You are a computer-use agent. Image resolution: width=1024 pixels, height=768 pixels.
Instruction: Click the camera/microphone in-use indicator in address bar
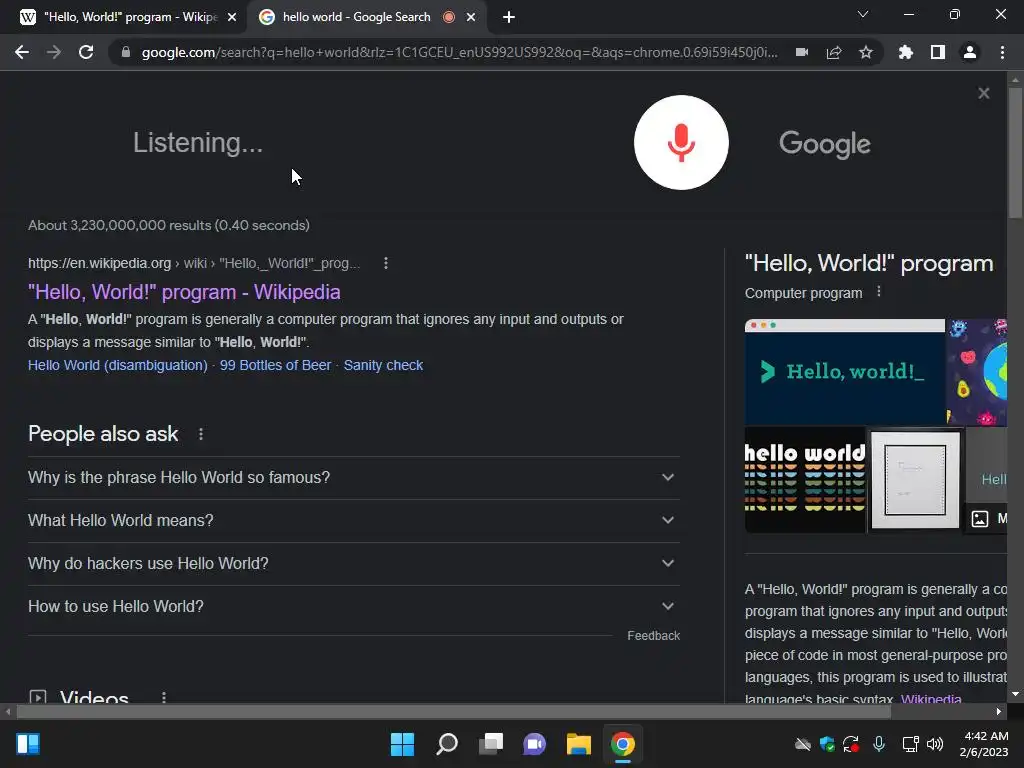[802, 52]
